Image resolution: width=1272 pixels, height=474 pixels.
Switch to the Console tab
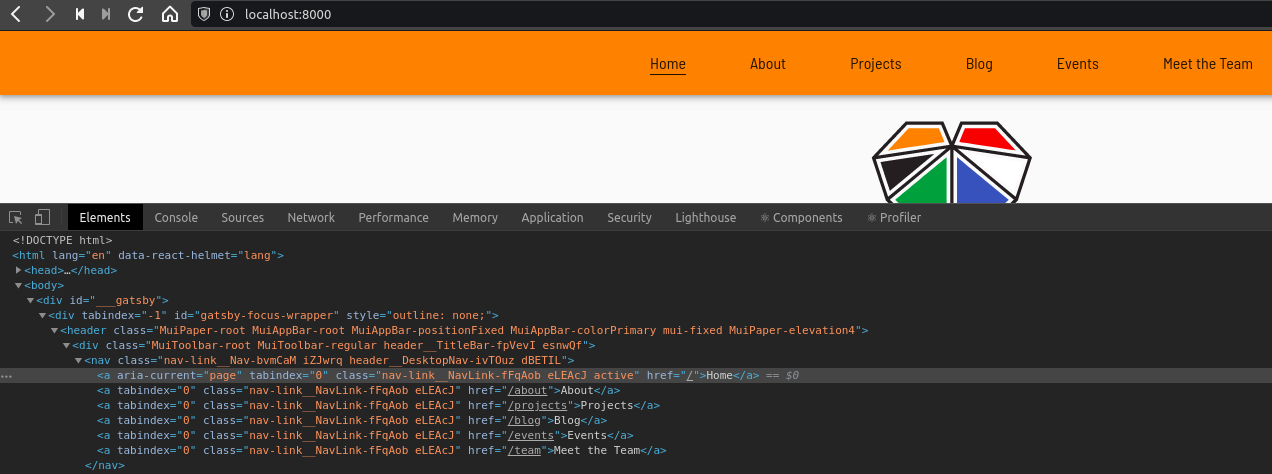(176, 217)
